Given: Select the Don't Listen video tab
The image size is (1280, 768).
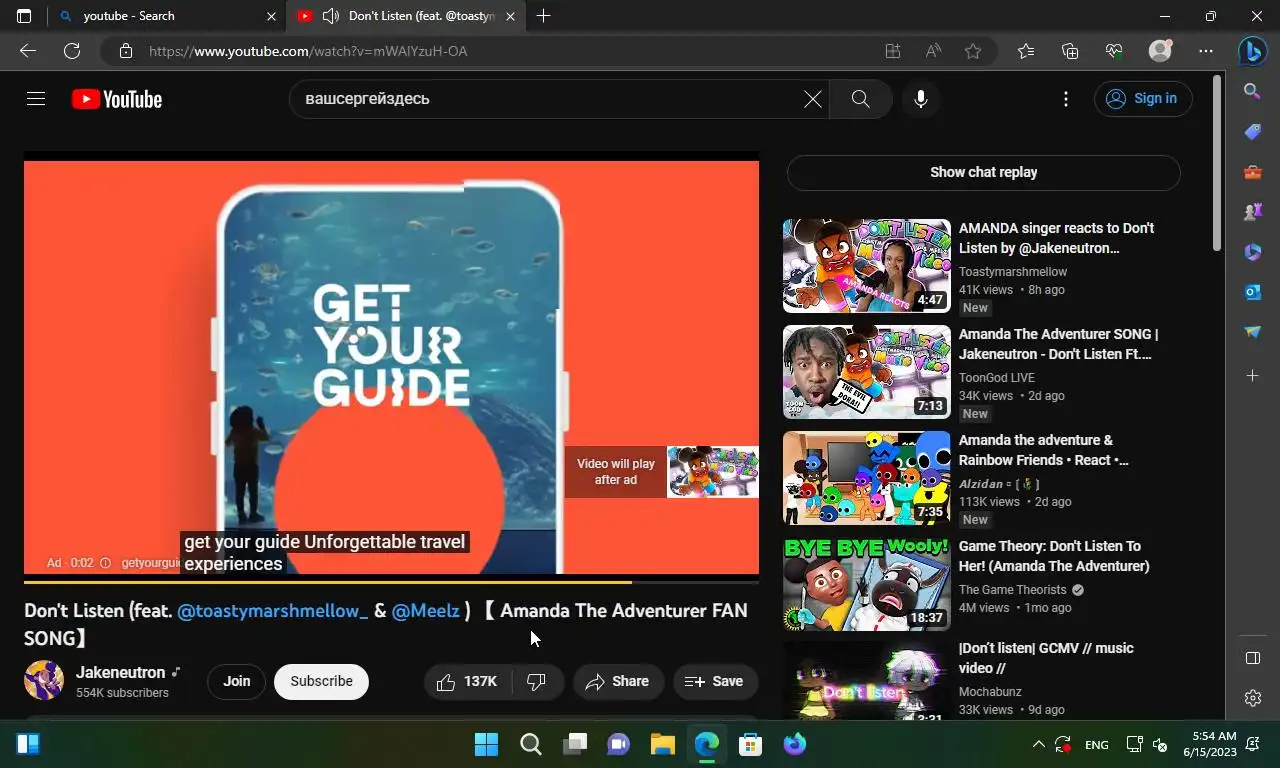Looking at the screenshot, I should (405, 16).
